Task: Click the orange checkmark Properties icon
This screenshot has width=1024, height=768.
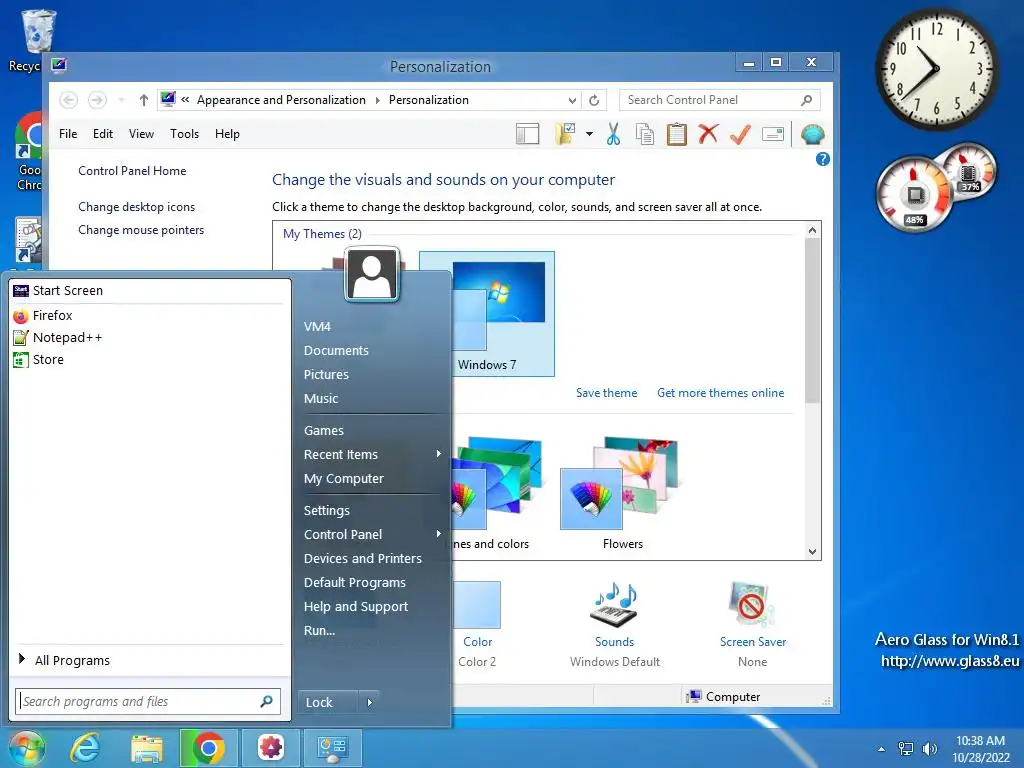Action: click(740, 134)
